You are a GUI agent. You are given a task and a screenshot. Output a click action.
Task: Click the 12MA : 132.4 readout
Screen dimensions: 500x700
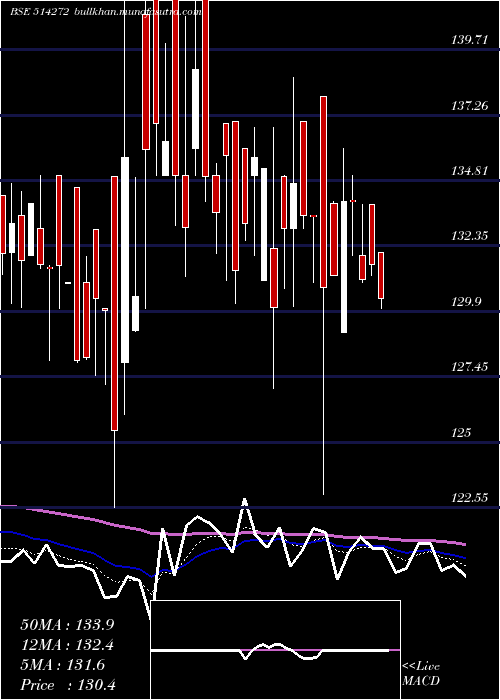[67, 645]
